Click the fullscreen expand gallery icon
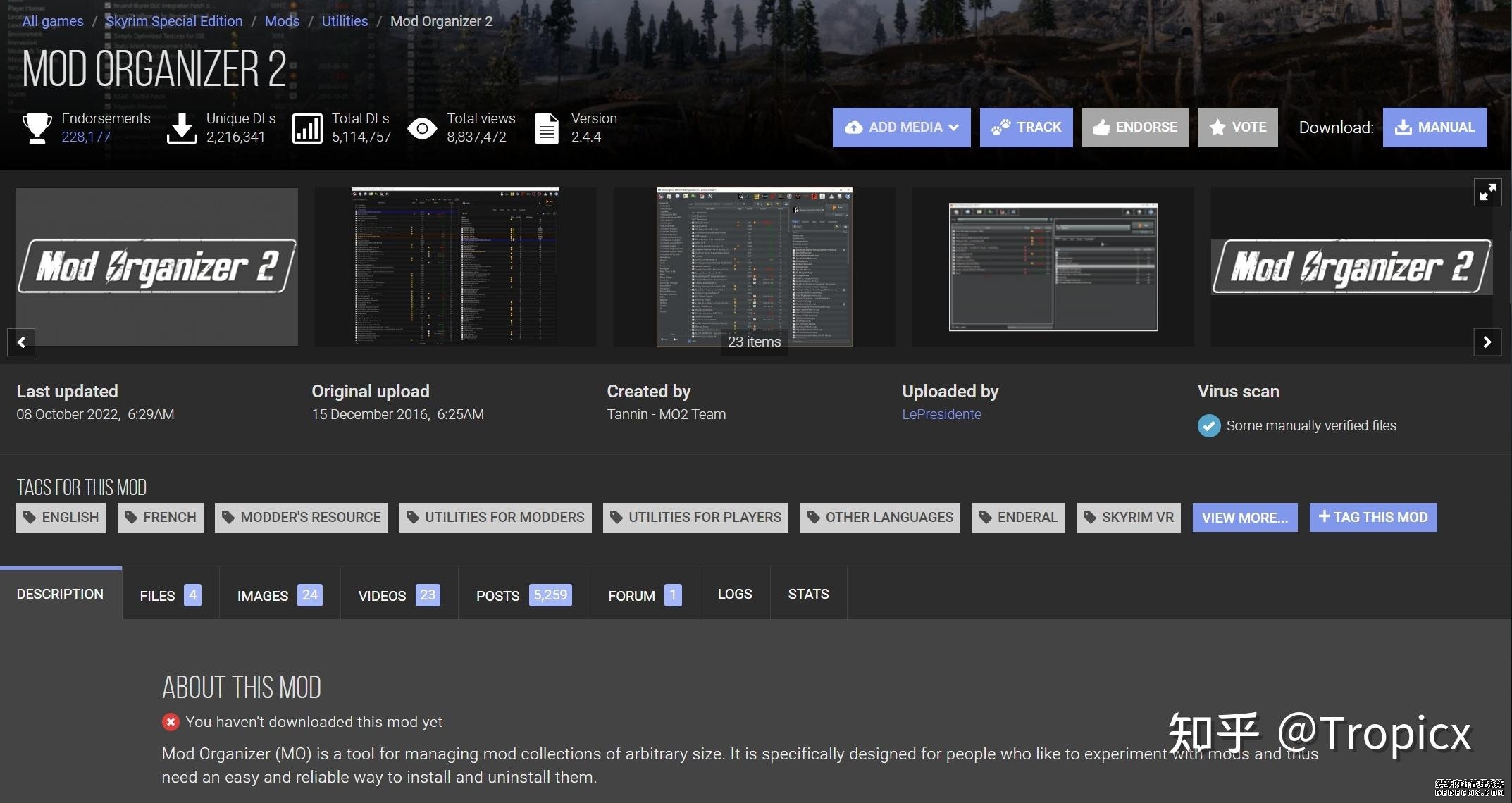Image resolution: width=1512 pixels, height=803 pixels. (x=1487, y=192)
